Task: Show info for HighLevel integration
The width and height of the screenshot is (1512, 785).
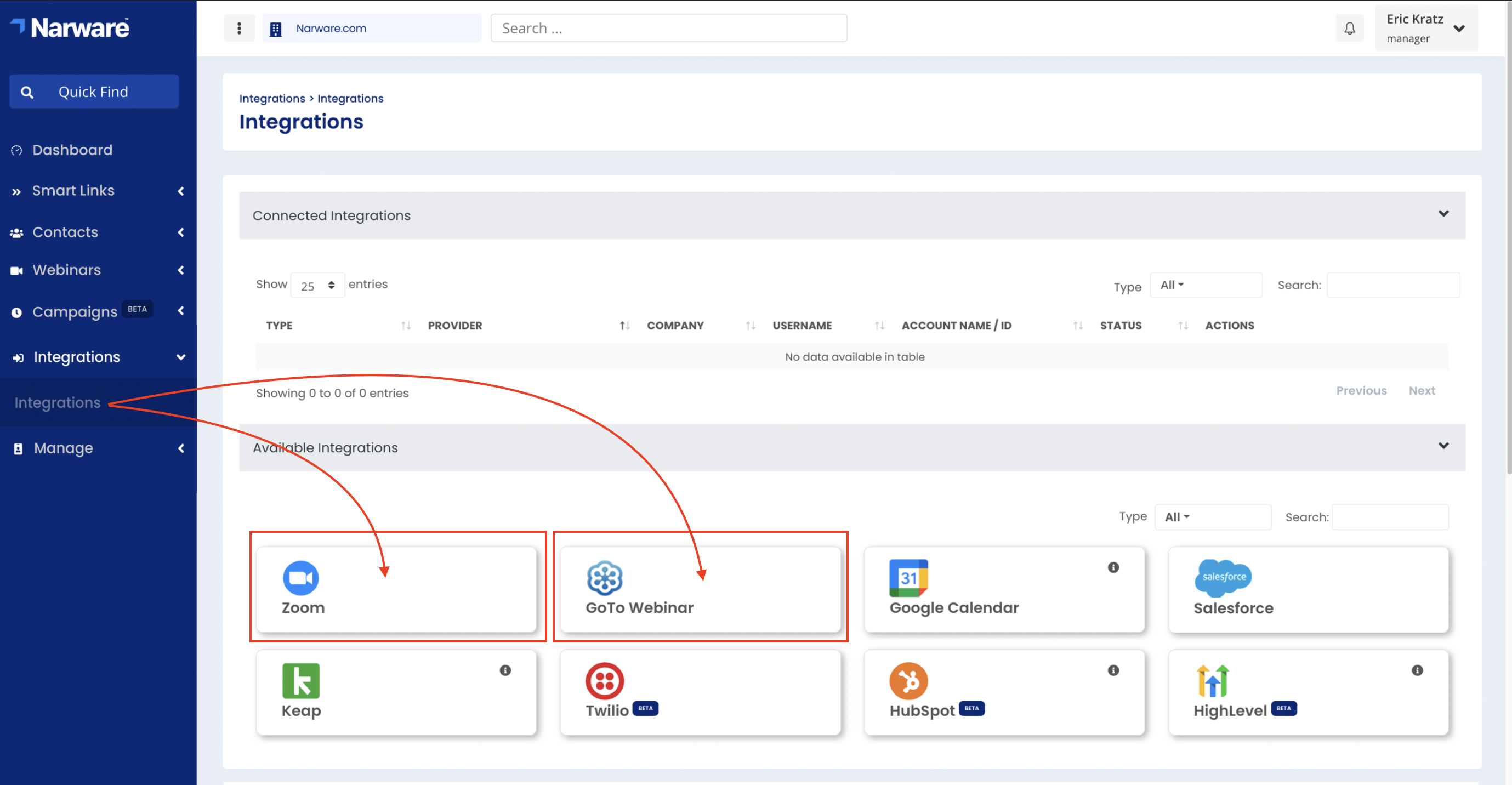Action: click(1417, 670)
